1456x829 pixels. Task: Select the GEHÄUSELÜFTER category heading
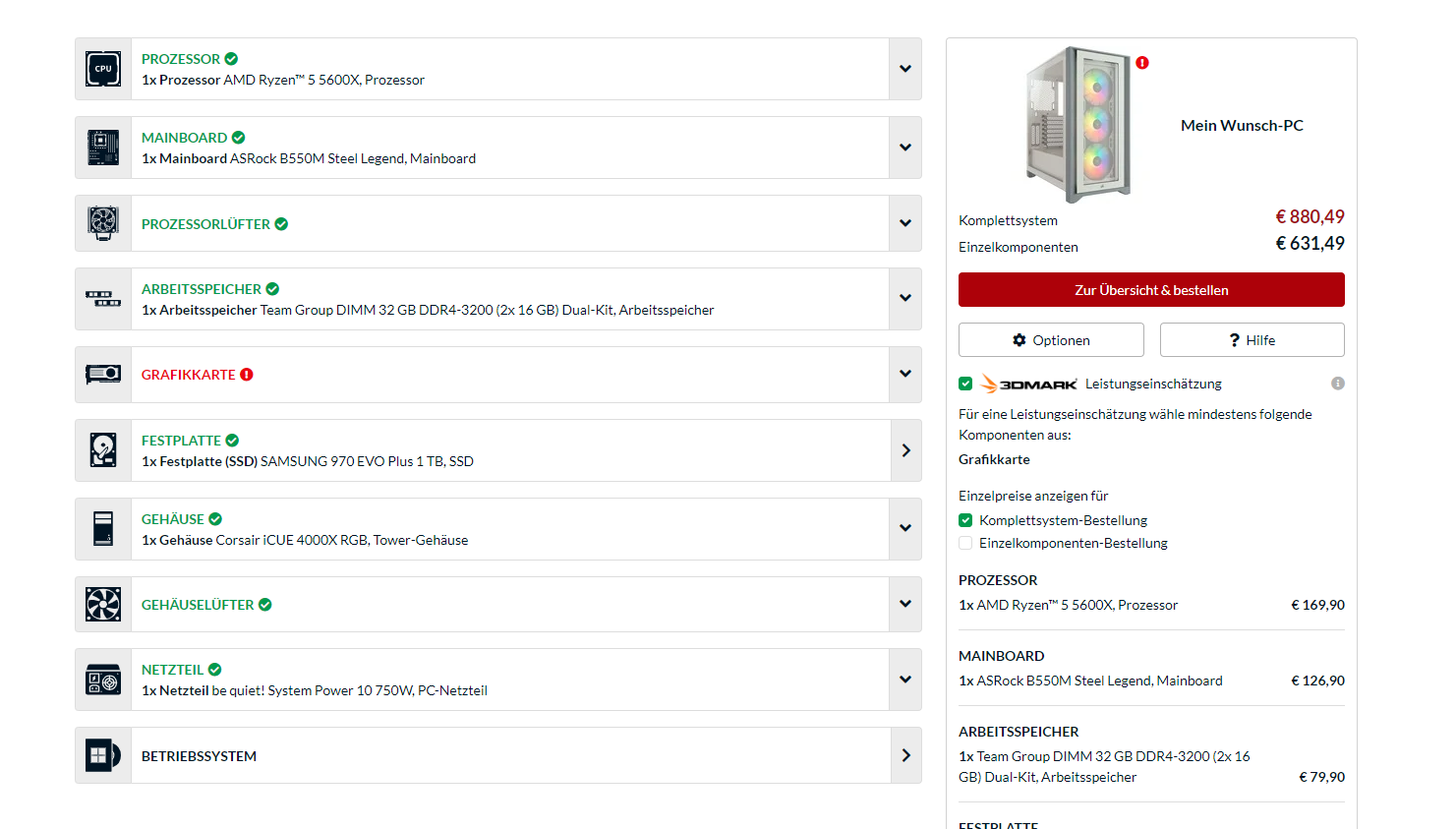pyautogui.click(x=198, y=605)
